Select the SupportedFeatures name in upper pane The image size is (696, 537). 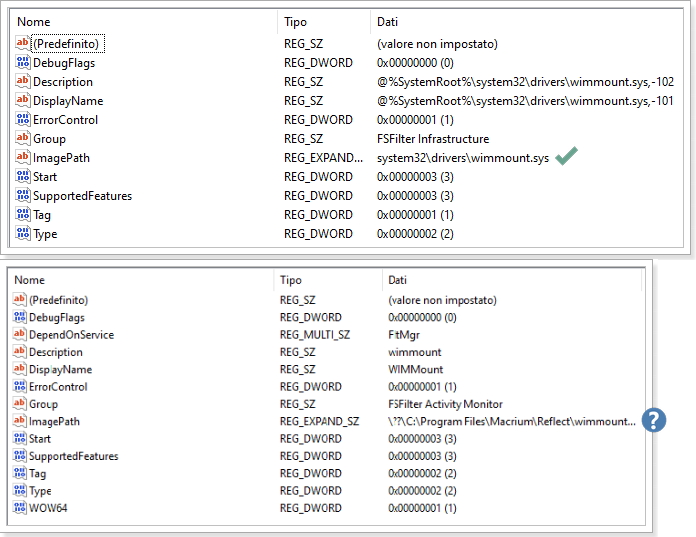[83, 196]
